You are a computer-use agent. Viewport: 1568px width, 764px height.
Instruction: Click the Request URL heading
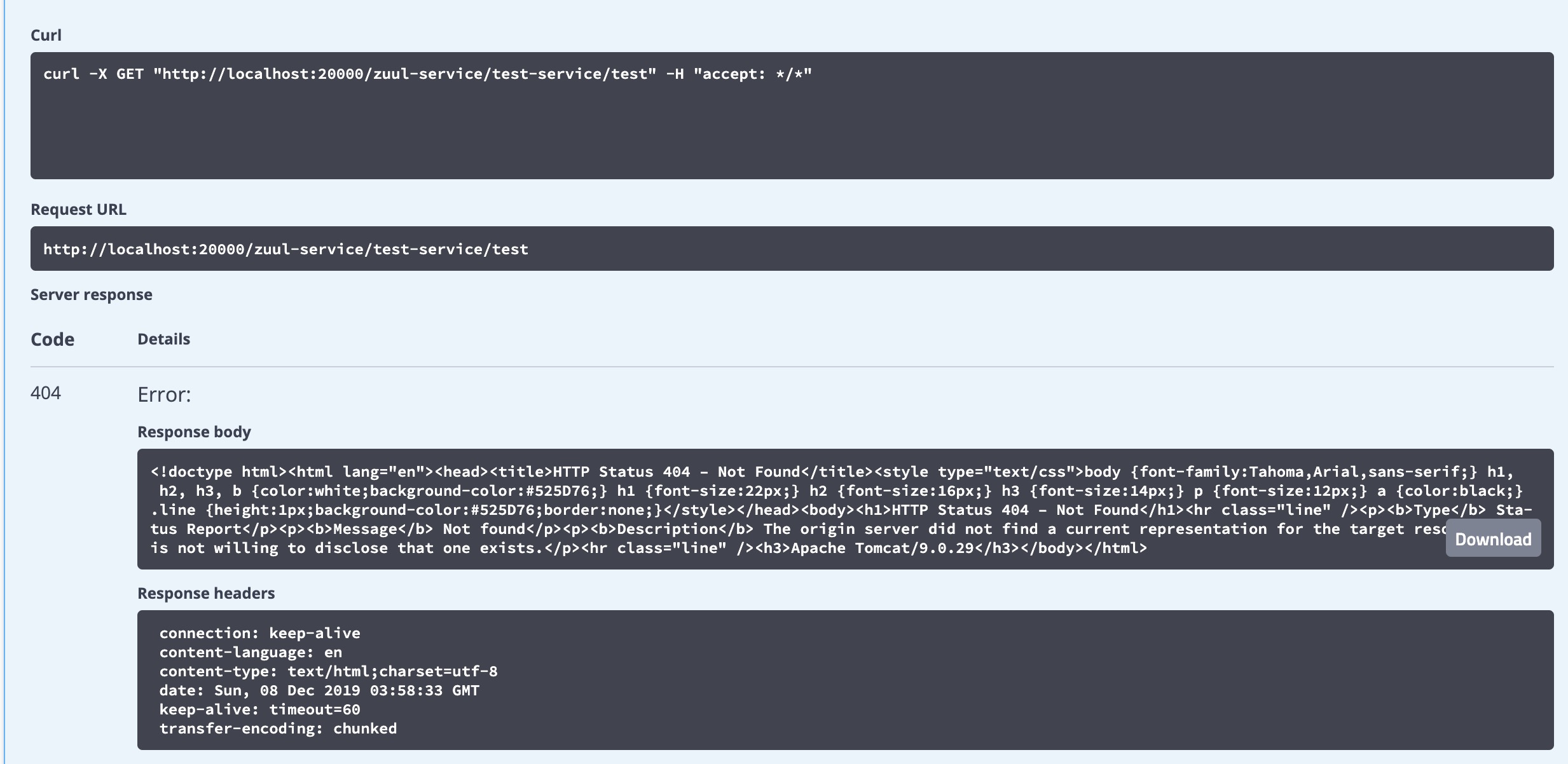coord(78,209)
